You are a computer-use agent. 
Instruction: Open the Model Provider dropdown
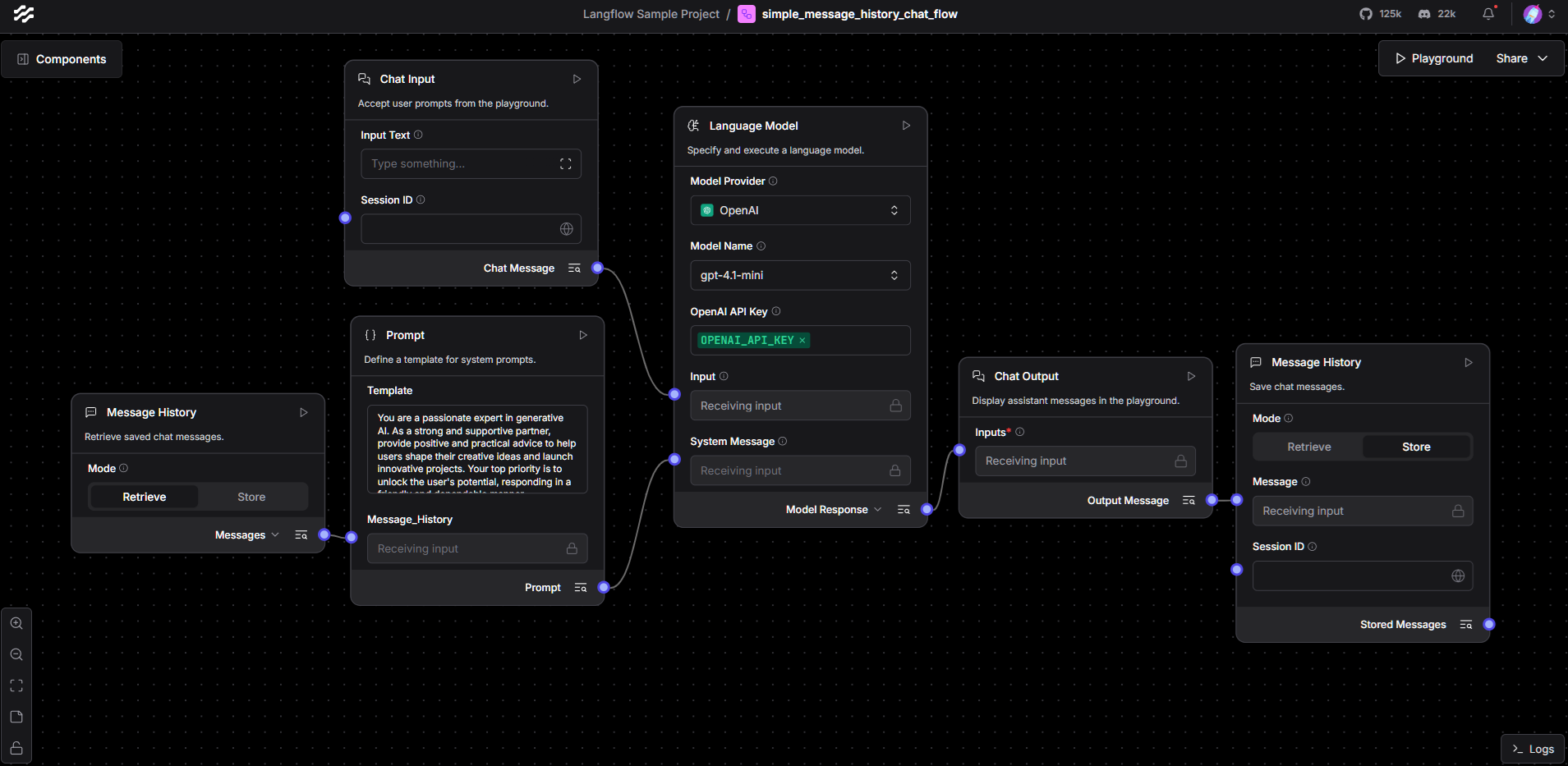coord(799,210)
